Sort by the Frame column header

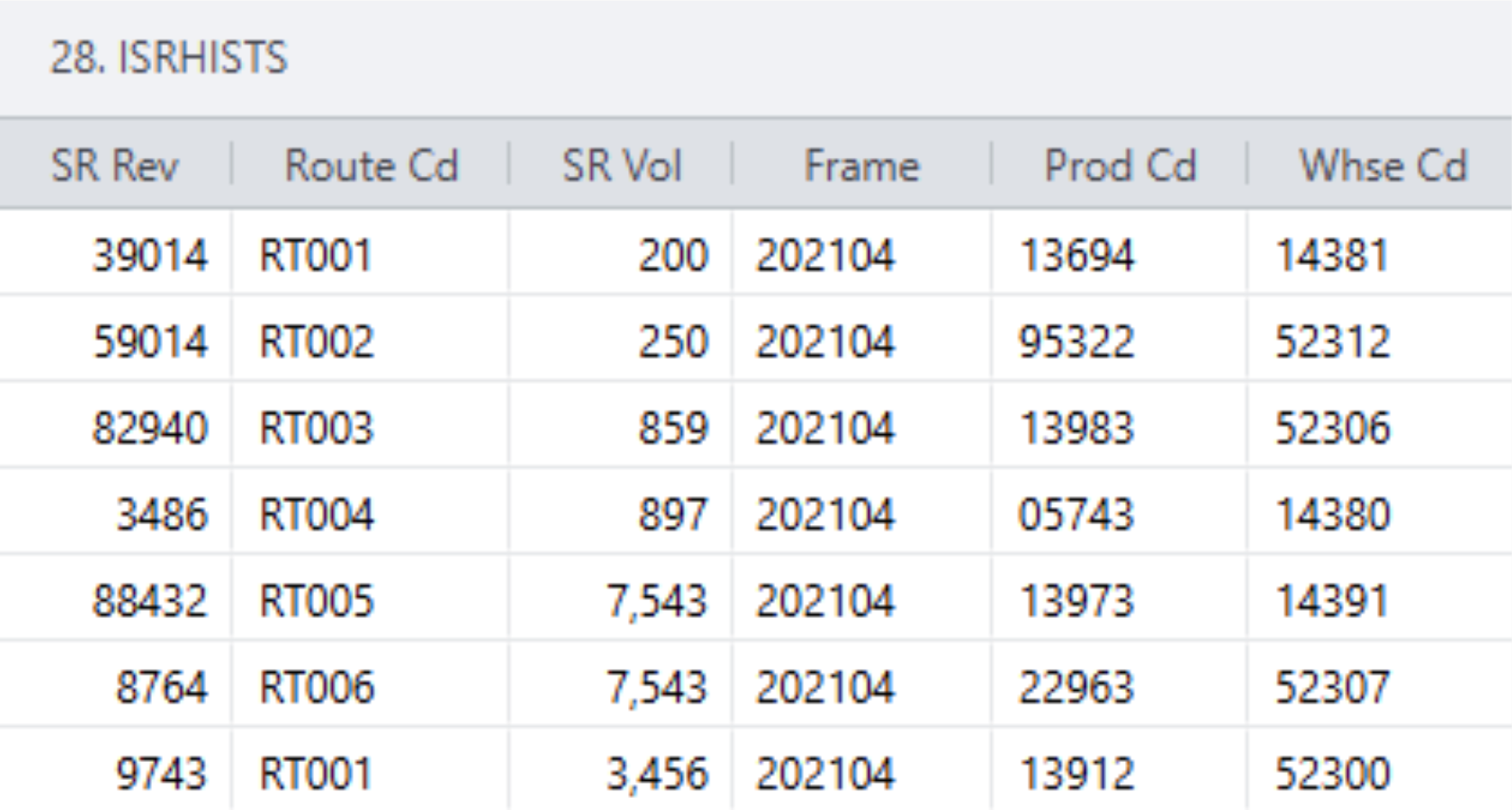861,166
